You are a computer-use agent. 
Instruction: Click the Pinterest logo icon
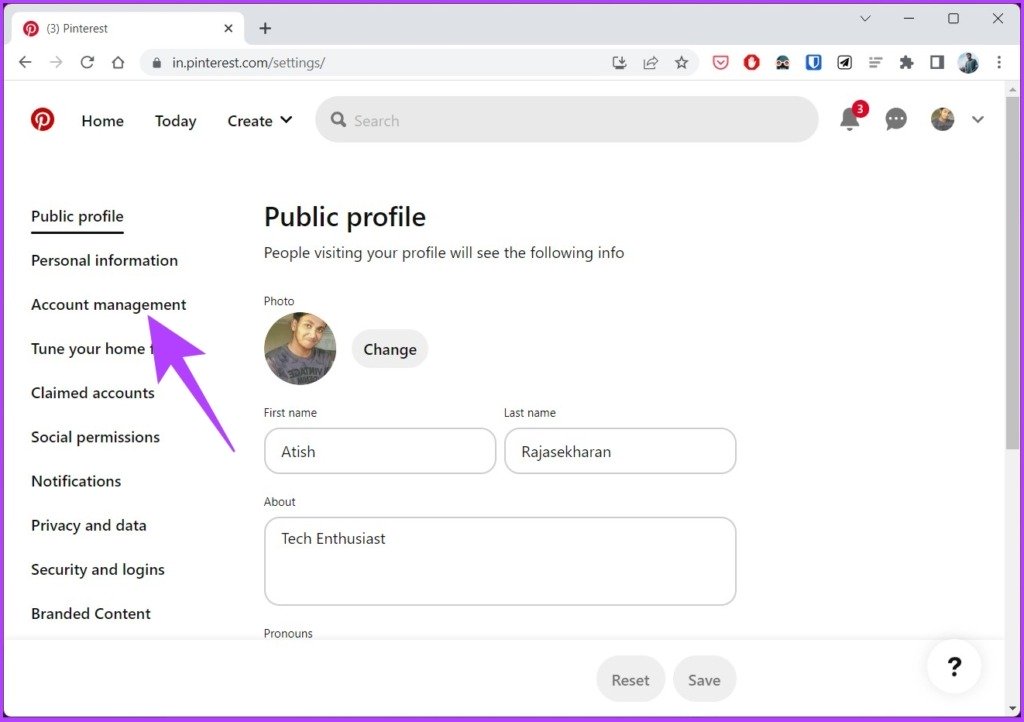(x=42, y=120)
